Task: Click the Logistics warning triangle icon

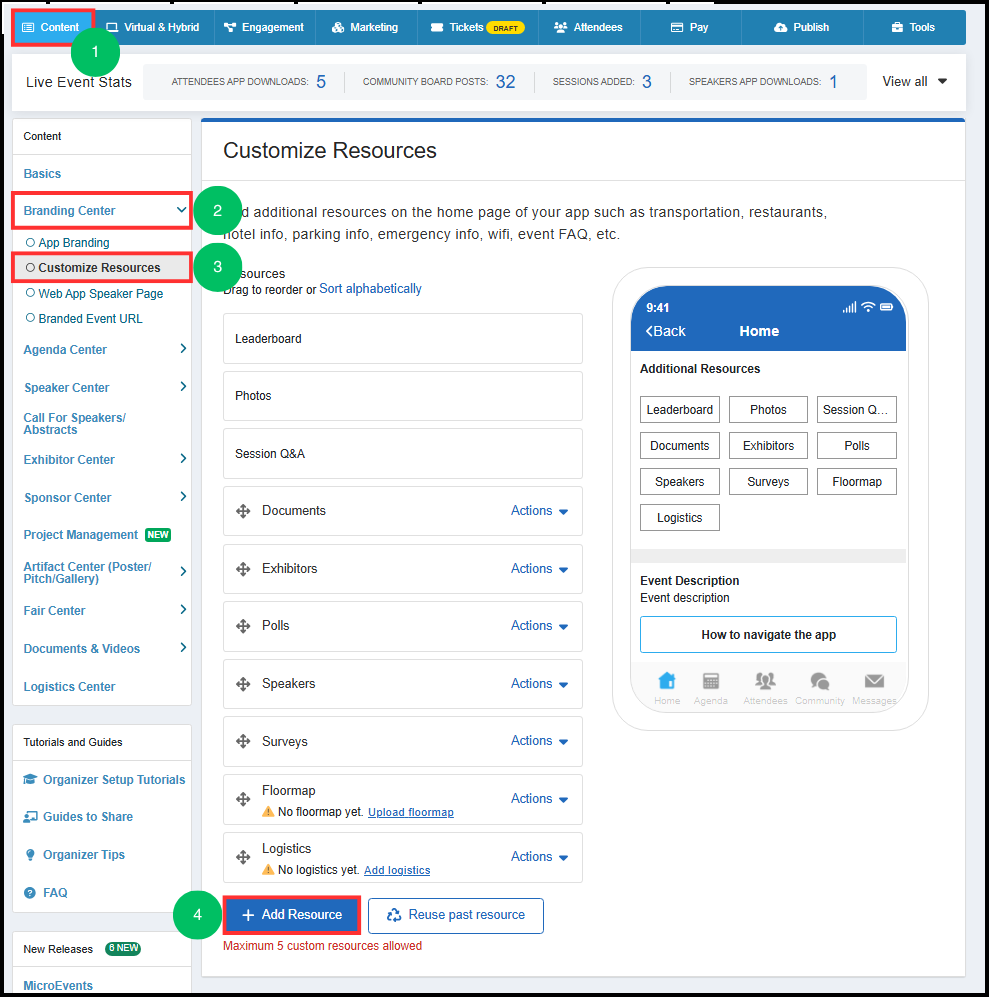Action: point(268,870)
